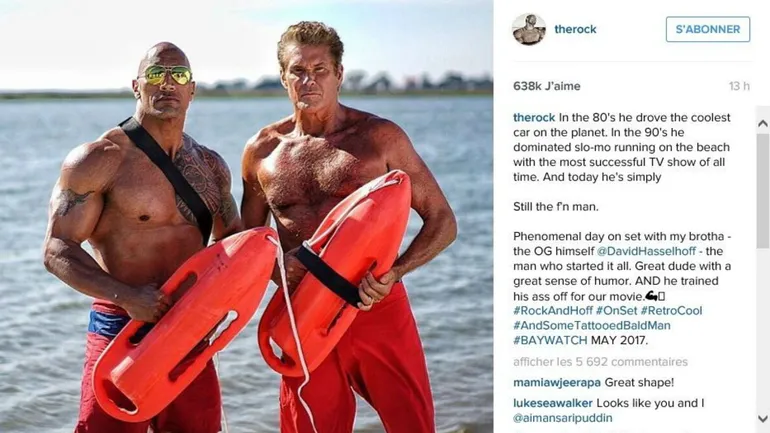Screen dimensions: 770x433
Task: Open commenter lukeseawalker's profile
Action: 552,403
